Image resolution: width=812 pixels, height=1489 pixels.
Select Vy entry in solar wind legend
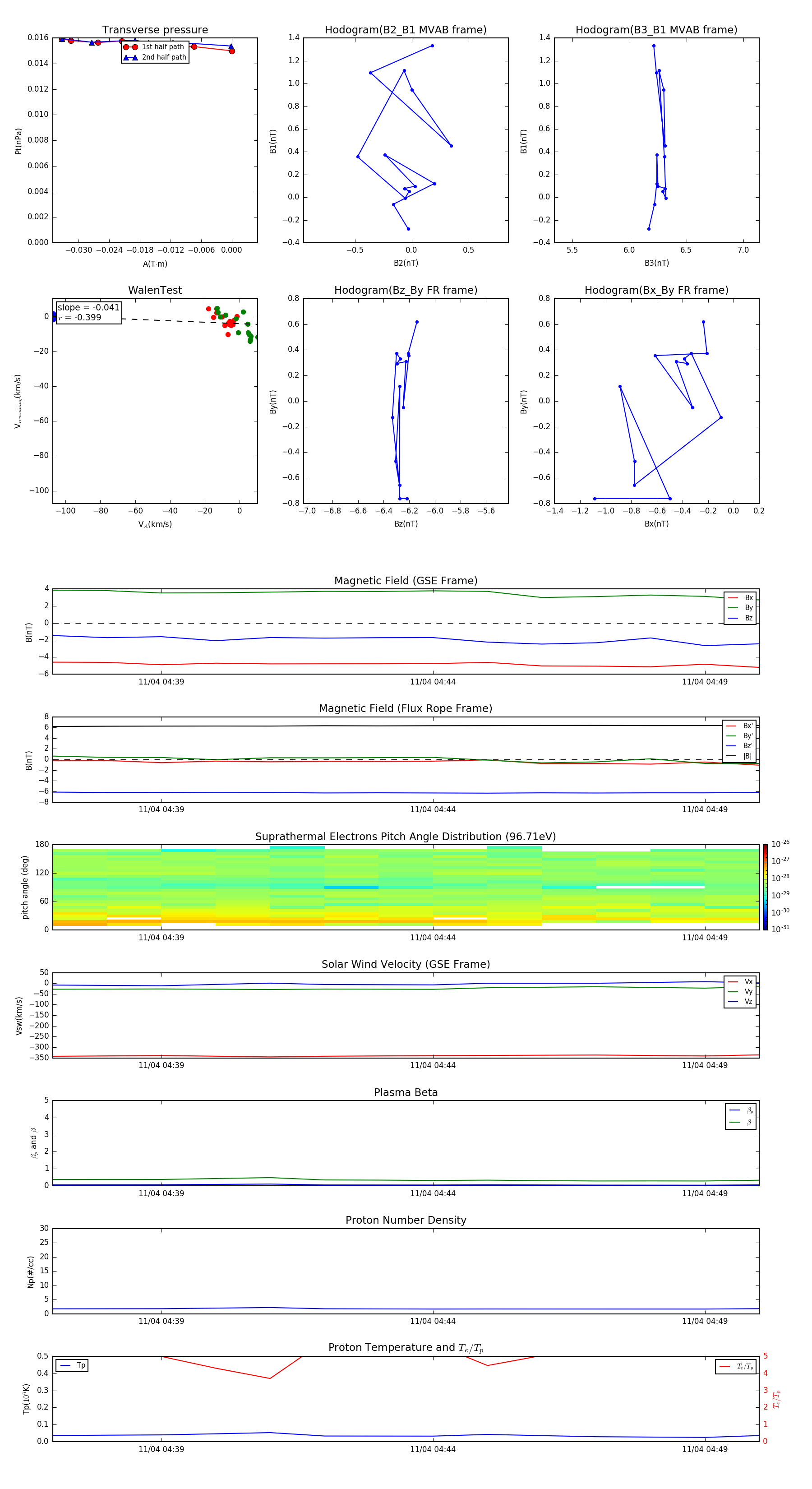pos(740,991)
